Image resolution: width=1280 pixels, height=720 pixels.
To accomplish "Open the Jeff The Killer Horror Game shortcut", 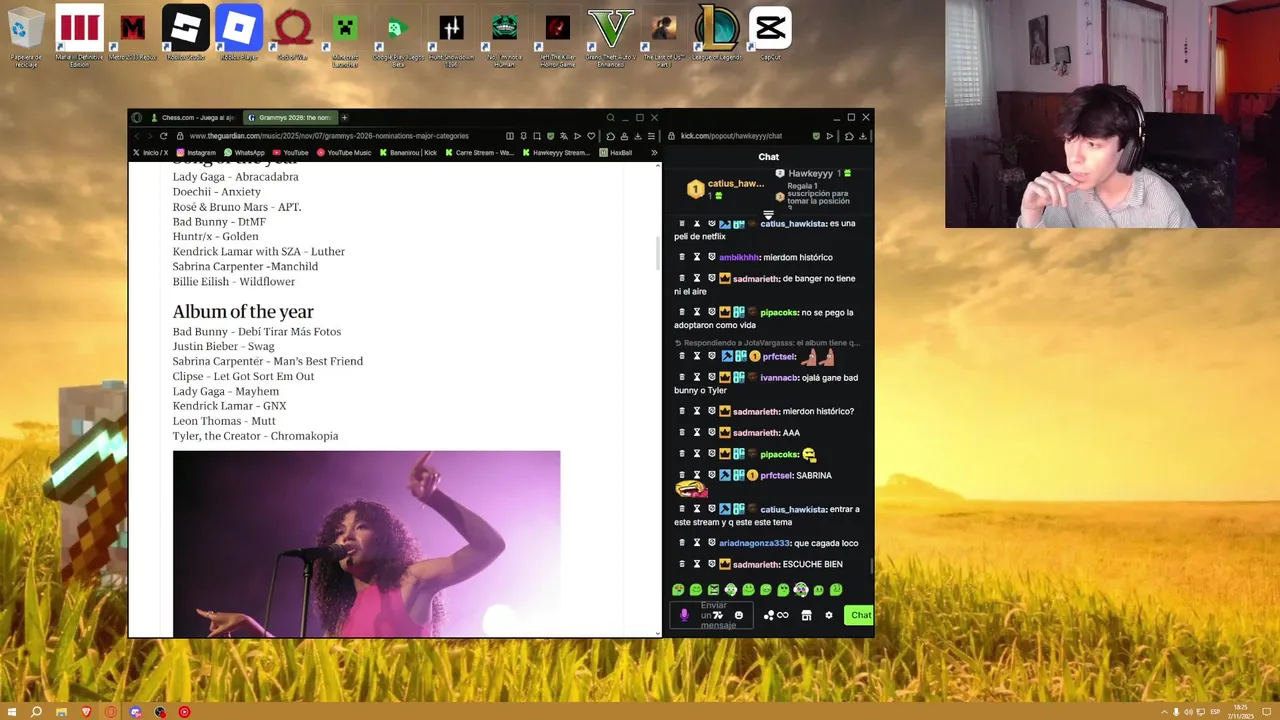I will (x=557, y=36).
